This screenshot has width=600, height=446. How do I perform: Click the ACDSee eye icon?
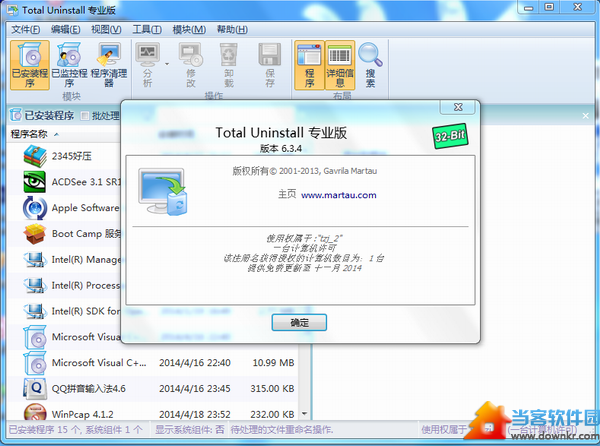click(35, 182)
